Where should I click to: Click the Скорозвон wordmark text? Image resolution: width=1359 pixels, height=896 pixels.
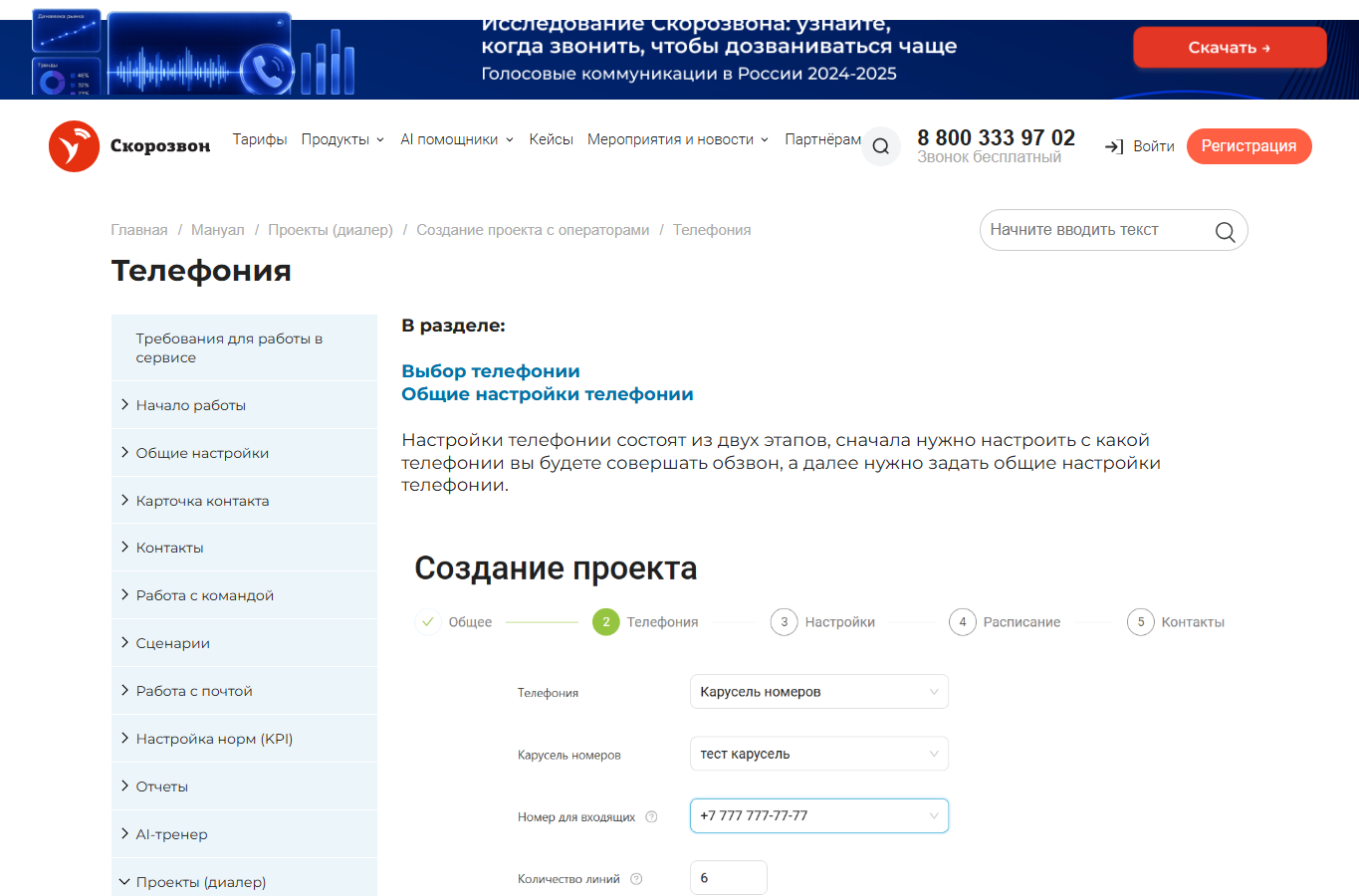[x=160, y=146]
